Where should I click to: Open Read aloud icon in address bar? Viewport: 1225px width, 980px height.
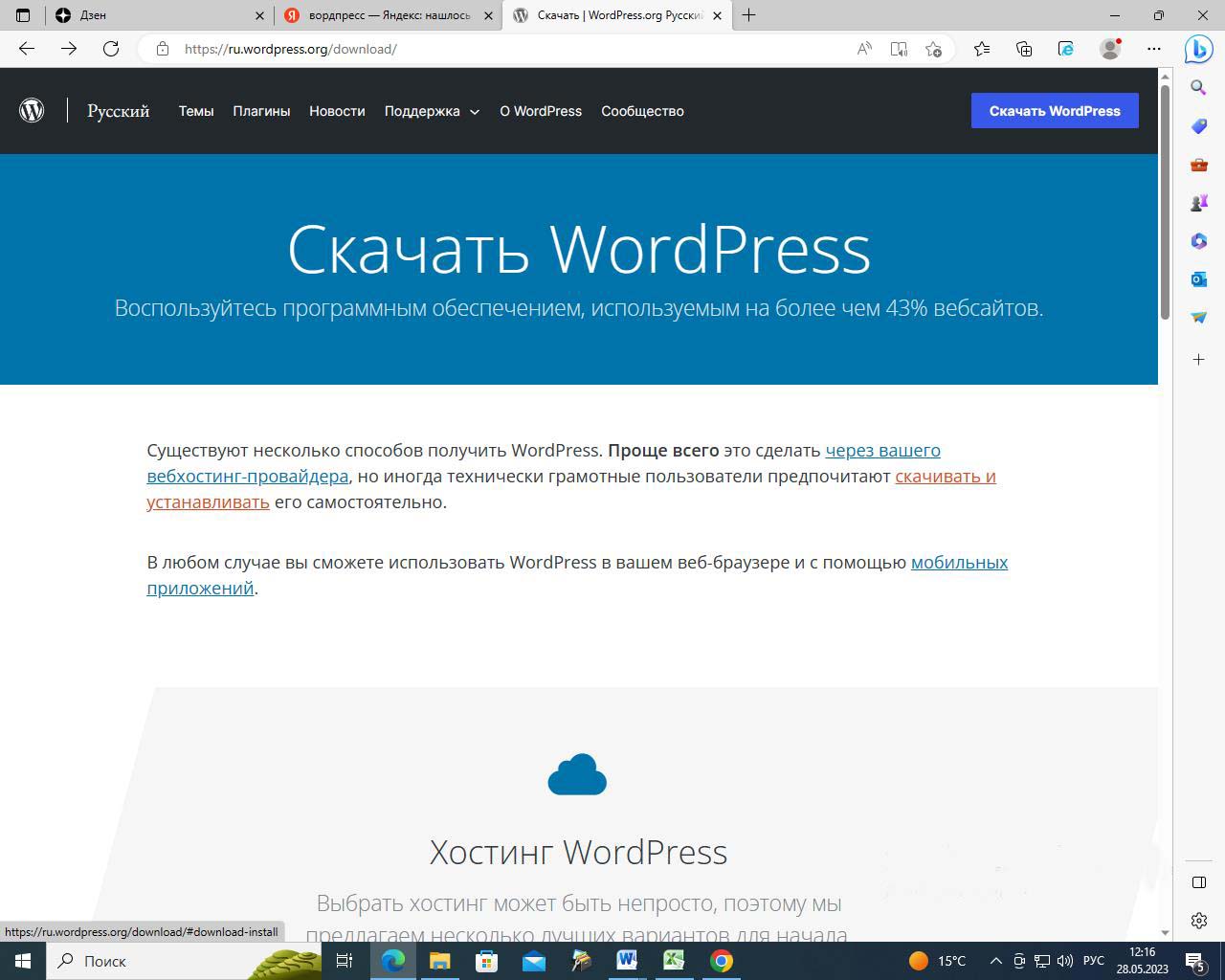pos(864,49)
